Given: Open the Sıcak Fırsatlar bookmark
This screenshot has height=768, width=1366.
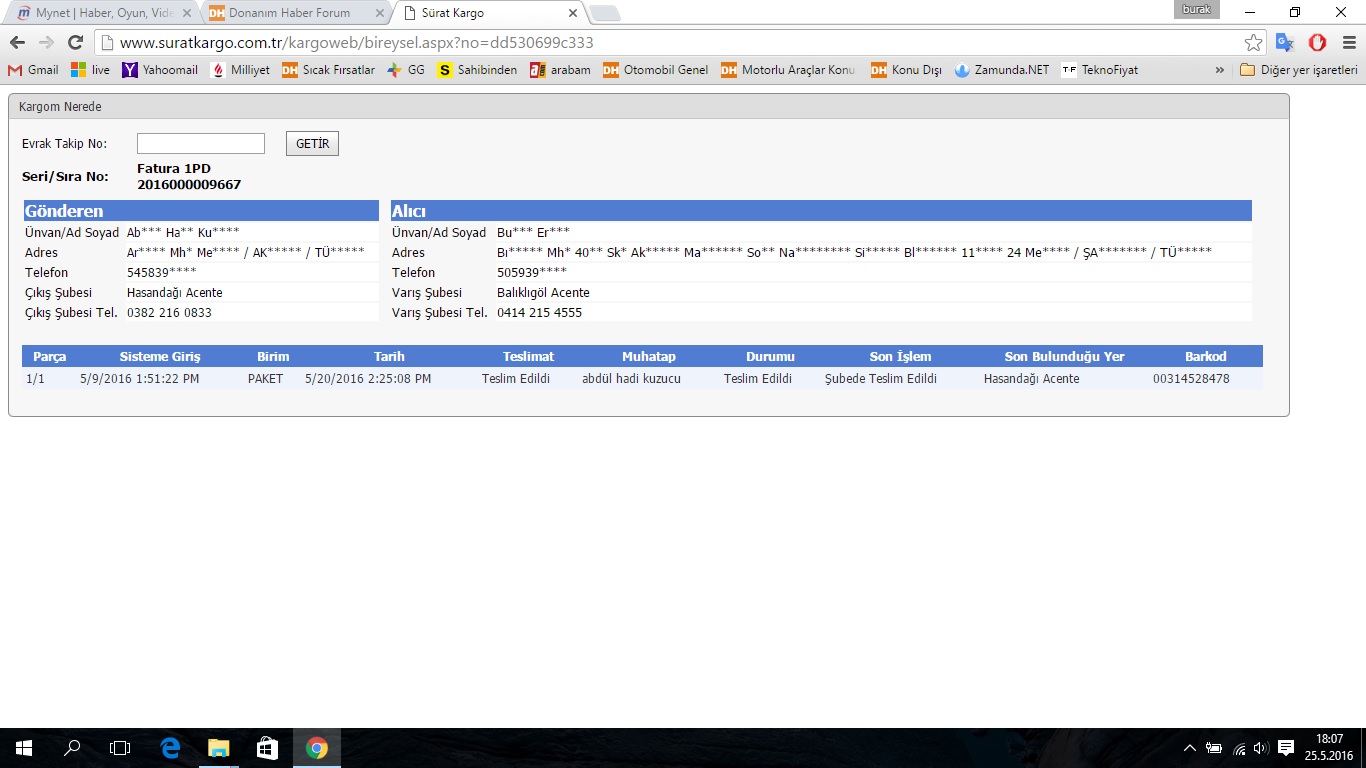Looking at the screenshot, I should [328, 70].
